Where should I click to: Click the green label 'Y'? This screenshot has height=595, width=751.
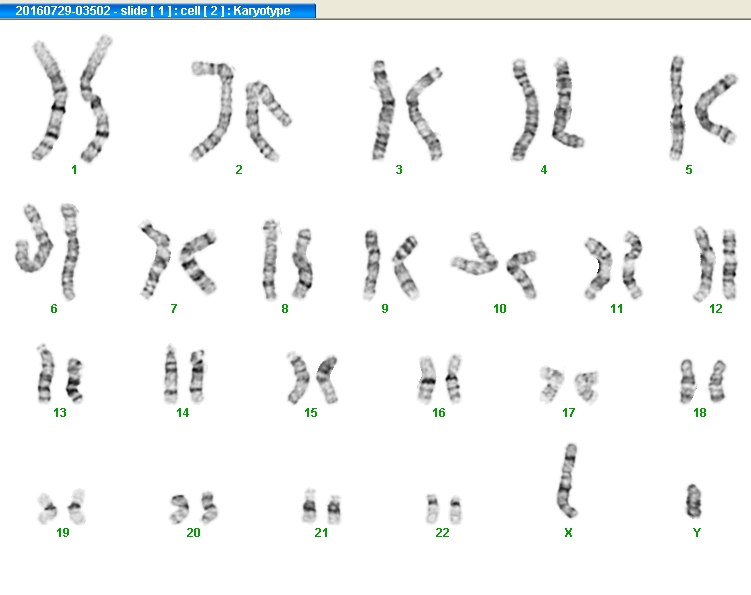[x=697, y=532]
